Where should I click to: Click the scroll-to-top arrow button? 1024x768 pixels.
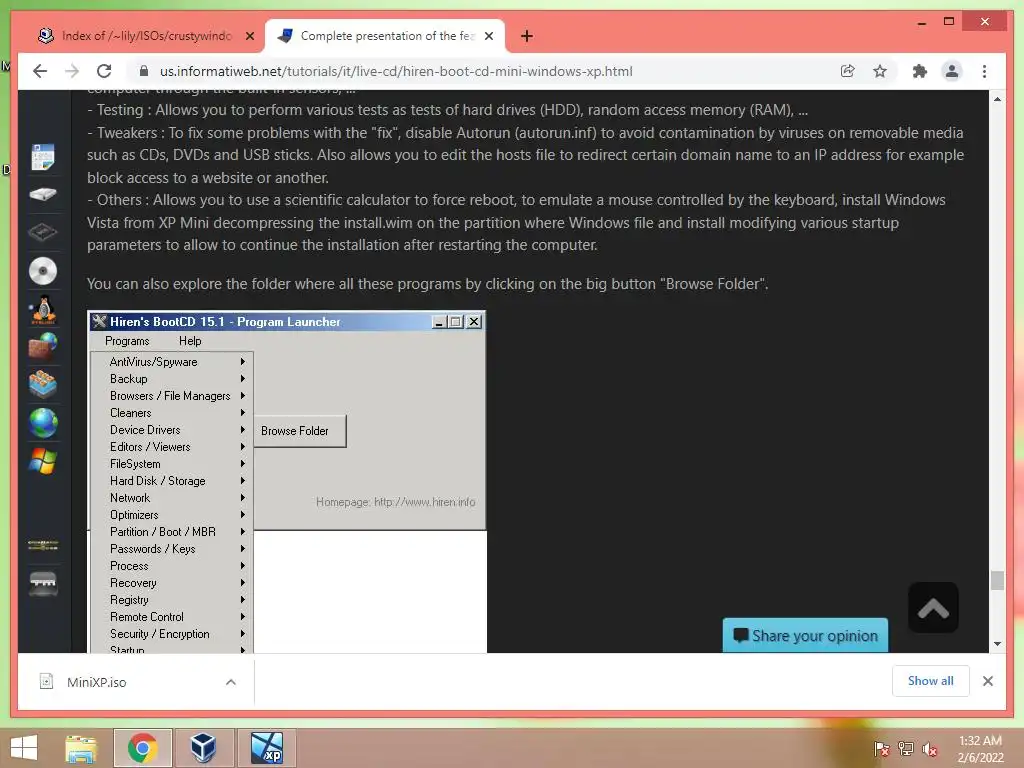click(x=933, y=607)
